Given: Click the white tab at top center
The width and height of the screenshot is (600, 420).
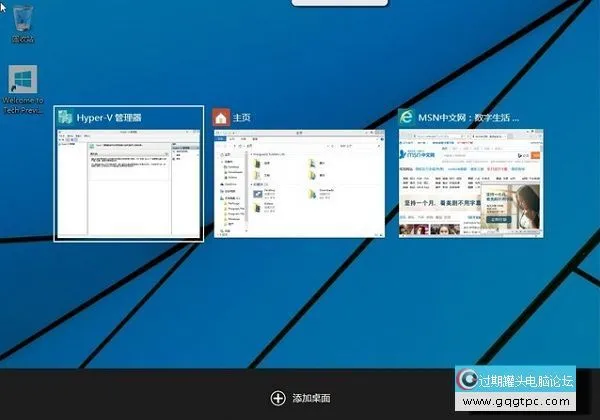Looking at the screenshot, I should point(338,3).
